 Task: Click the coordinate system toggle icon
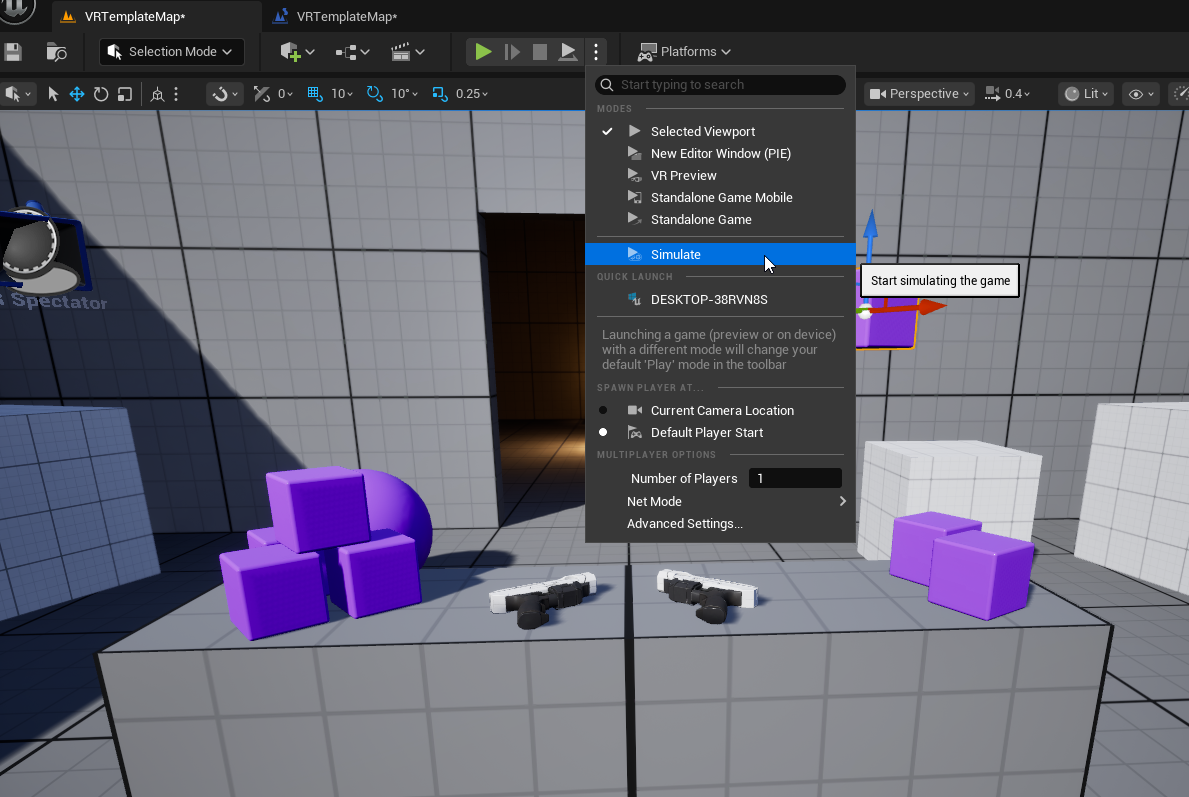coord(157,94)
